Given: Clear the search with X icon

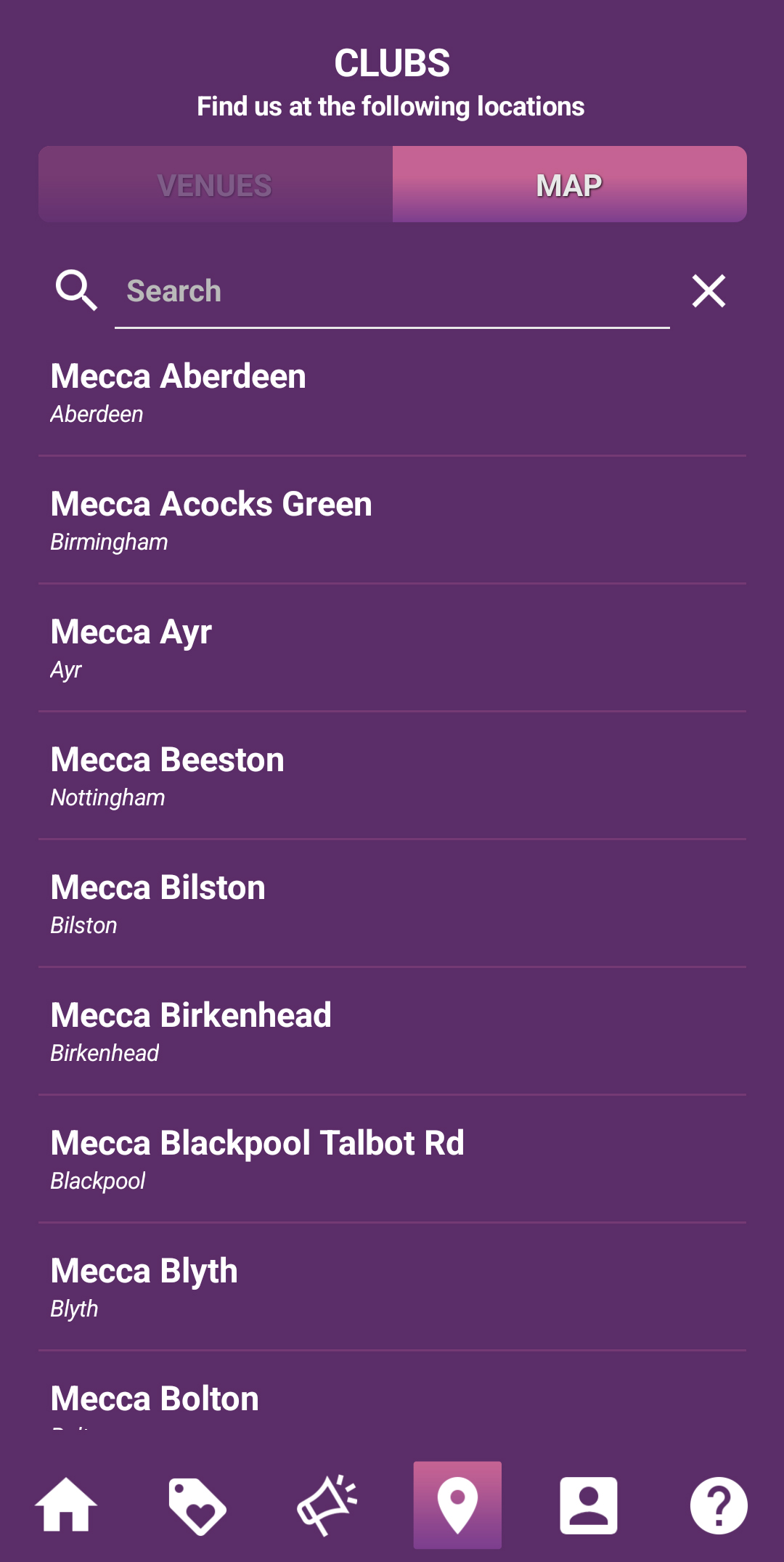Looking at the screenshot, I should click(x=709, y=290).
